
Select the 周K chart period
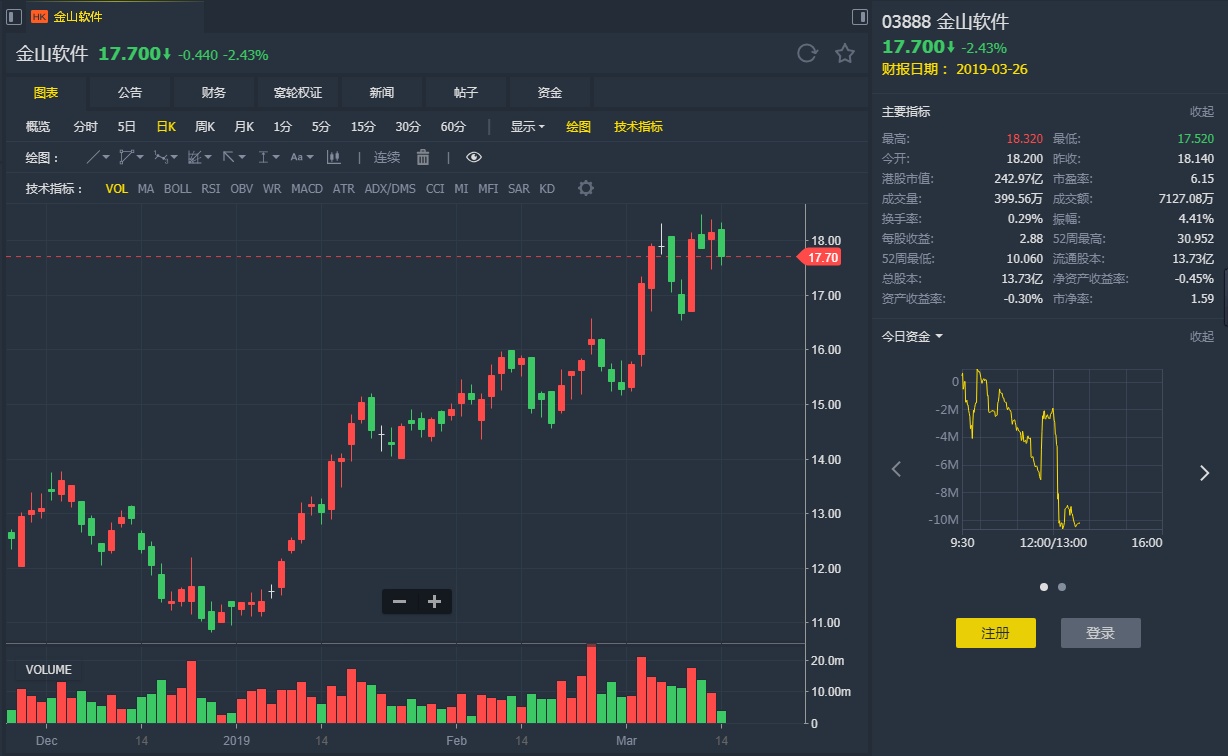pos(205,127)
